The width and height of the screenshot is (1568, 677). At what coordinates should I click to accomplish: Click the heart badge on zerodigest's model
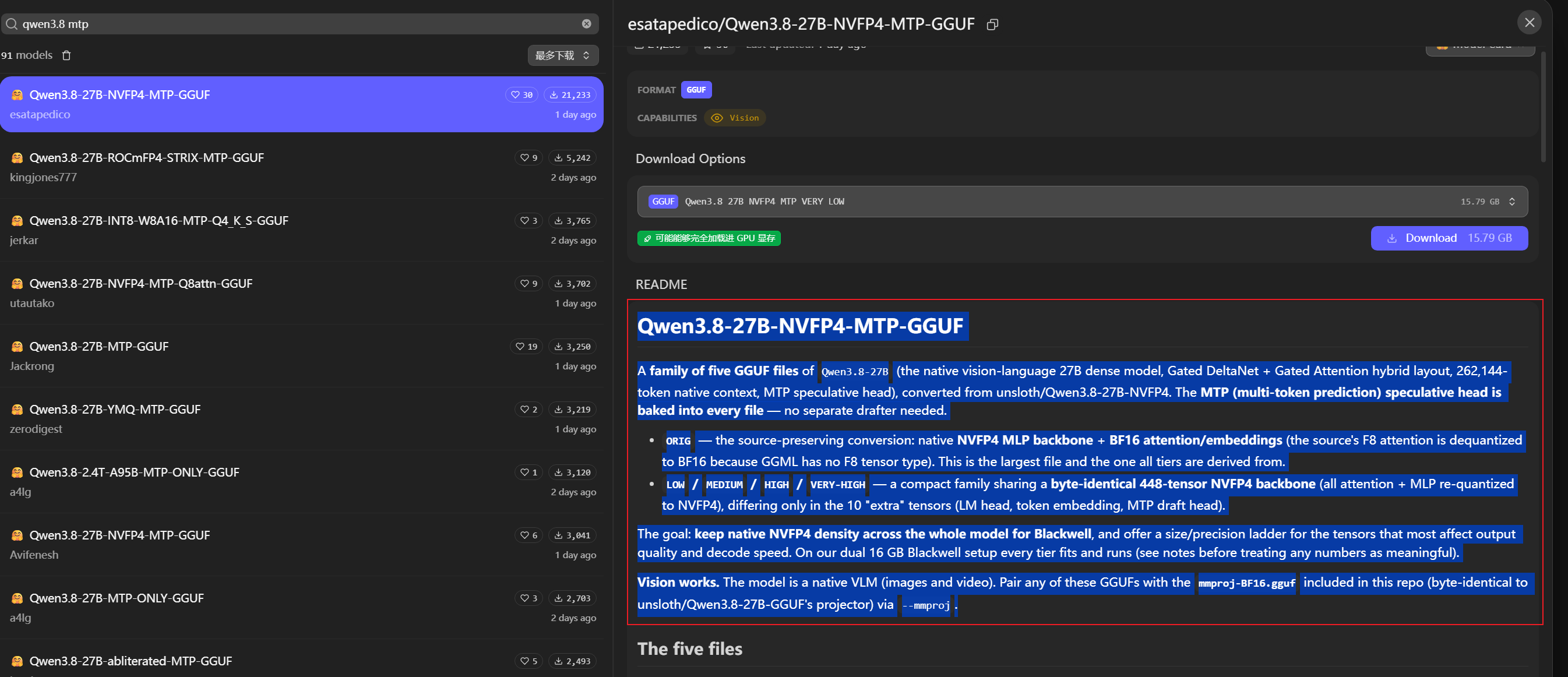528,409
